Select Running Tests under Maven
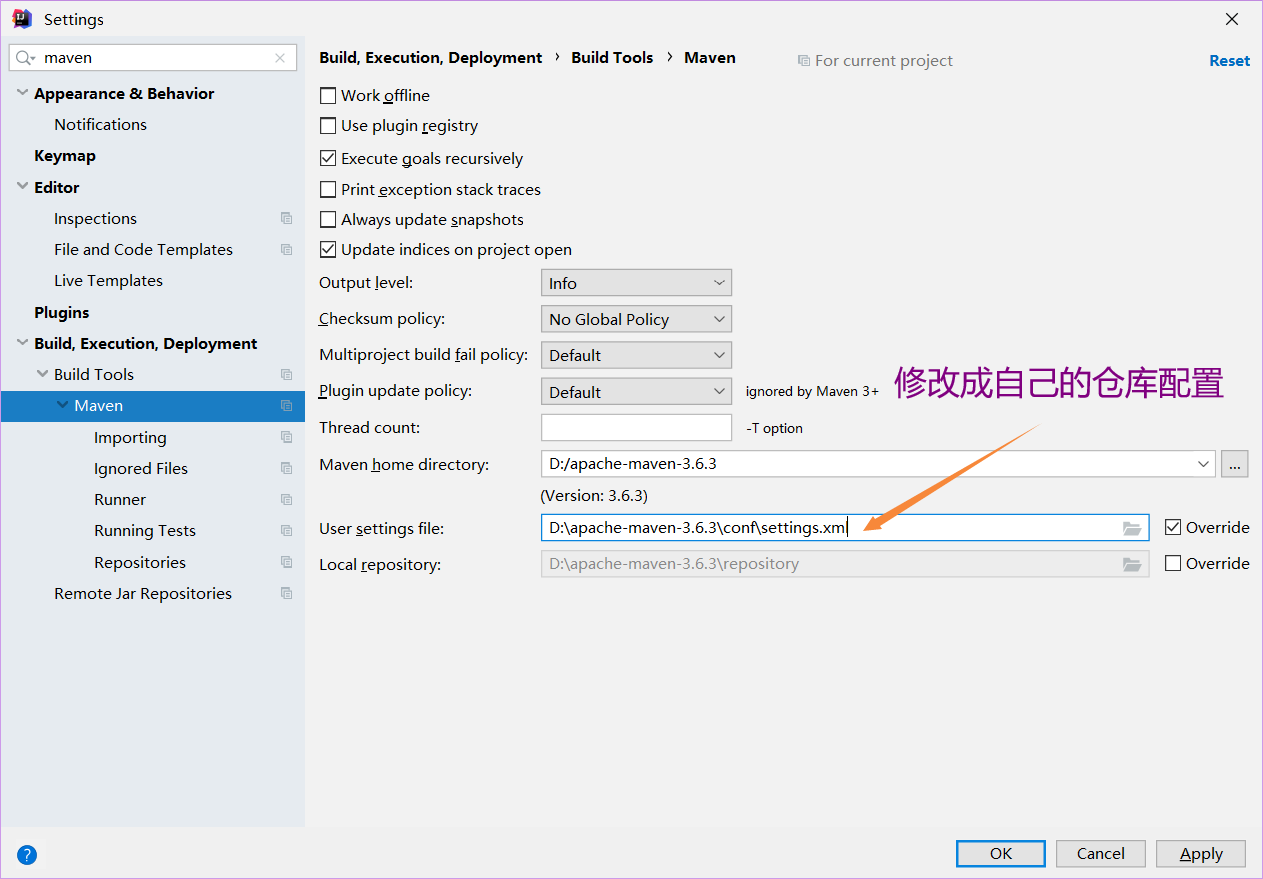This screenshot has height=879, width=1263. coord(145,530)
